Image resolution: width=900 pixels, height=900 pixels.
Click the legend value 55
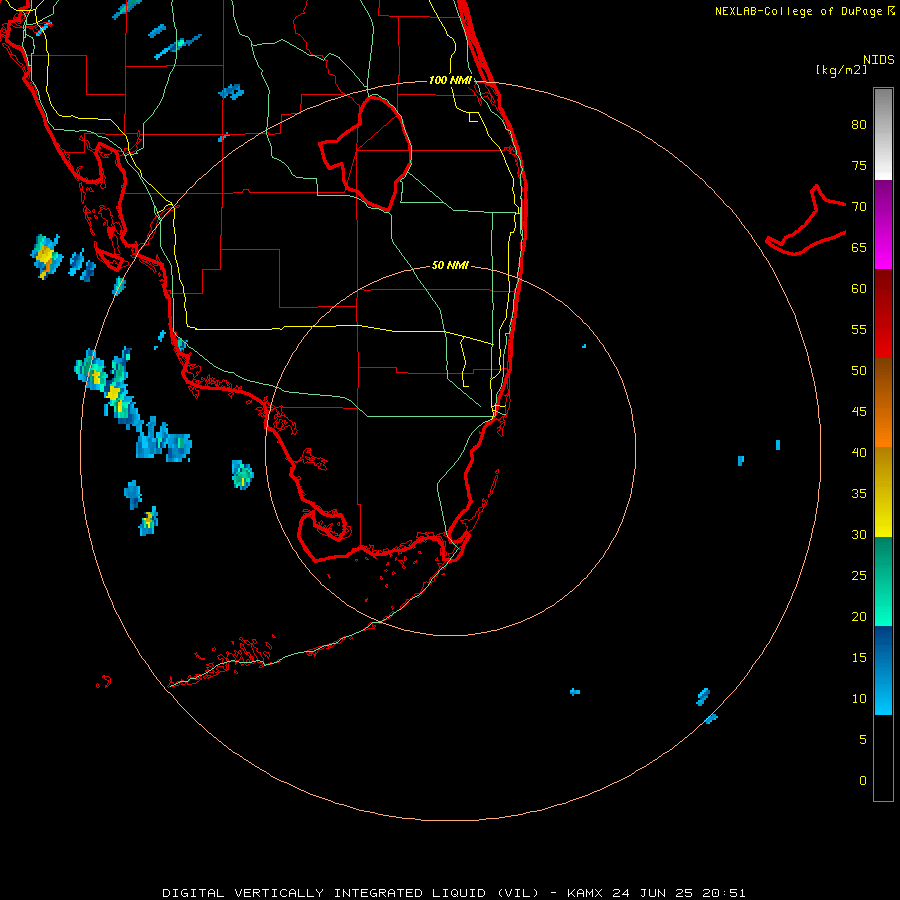click(859, 330)
